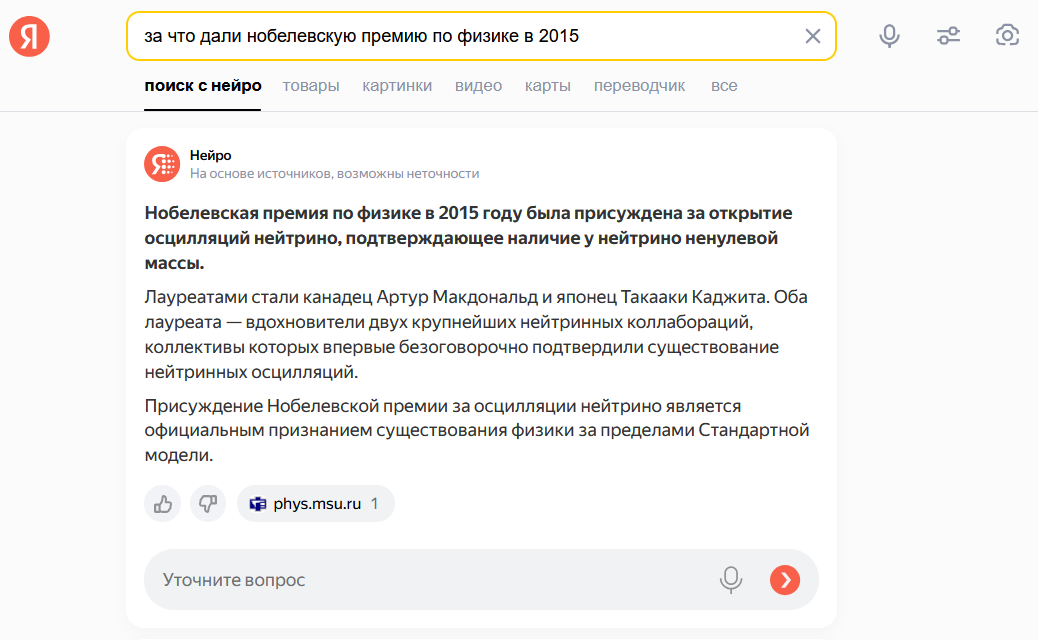Open the phys.msu.ru source link
The height and width of the screenshot is (640, 1038).
316,504
